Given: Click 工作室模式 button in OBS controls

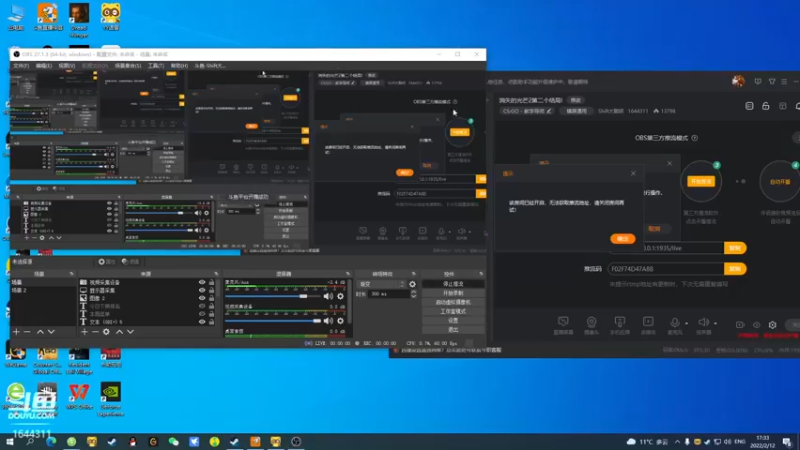Looking at the screenshot, I should [x=453, y=311].
